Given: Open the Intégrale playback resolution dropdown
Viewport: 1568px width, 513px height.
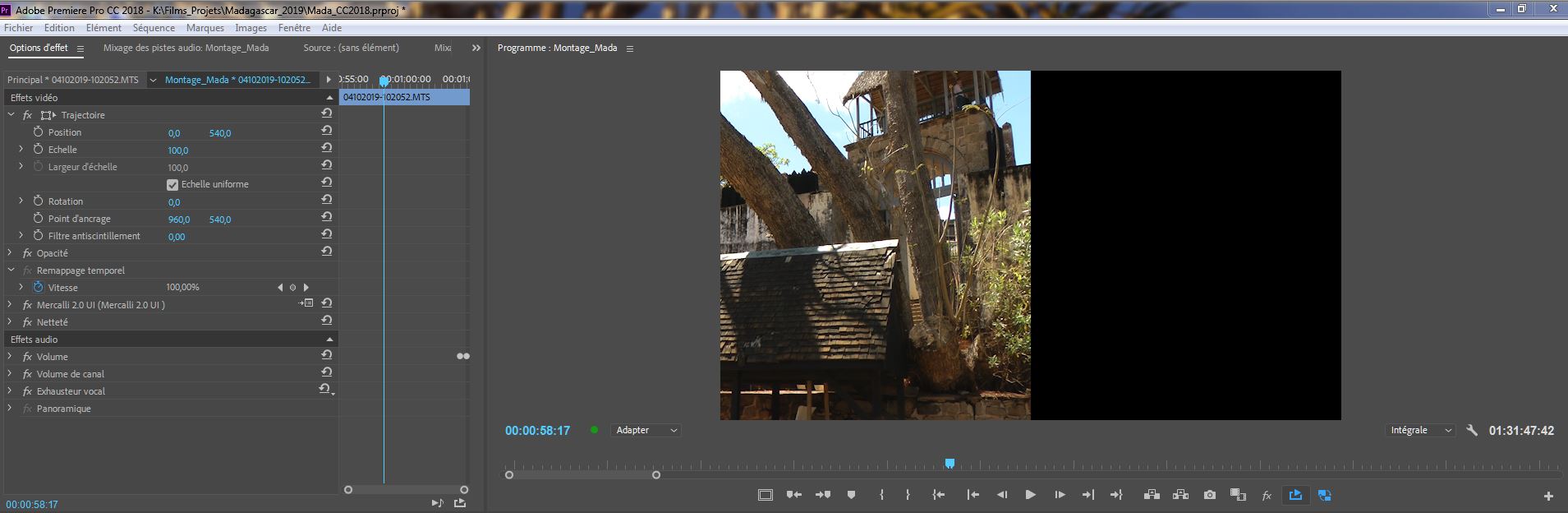Looking at the screenshot, I should click(1421, 430).
